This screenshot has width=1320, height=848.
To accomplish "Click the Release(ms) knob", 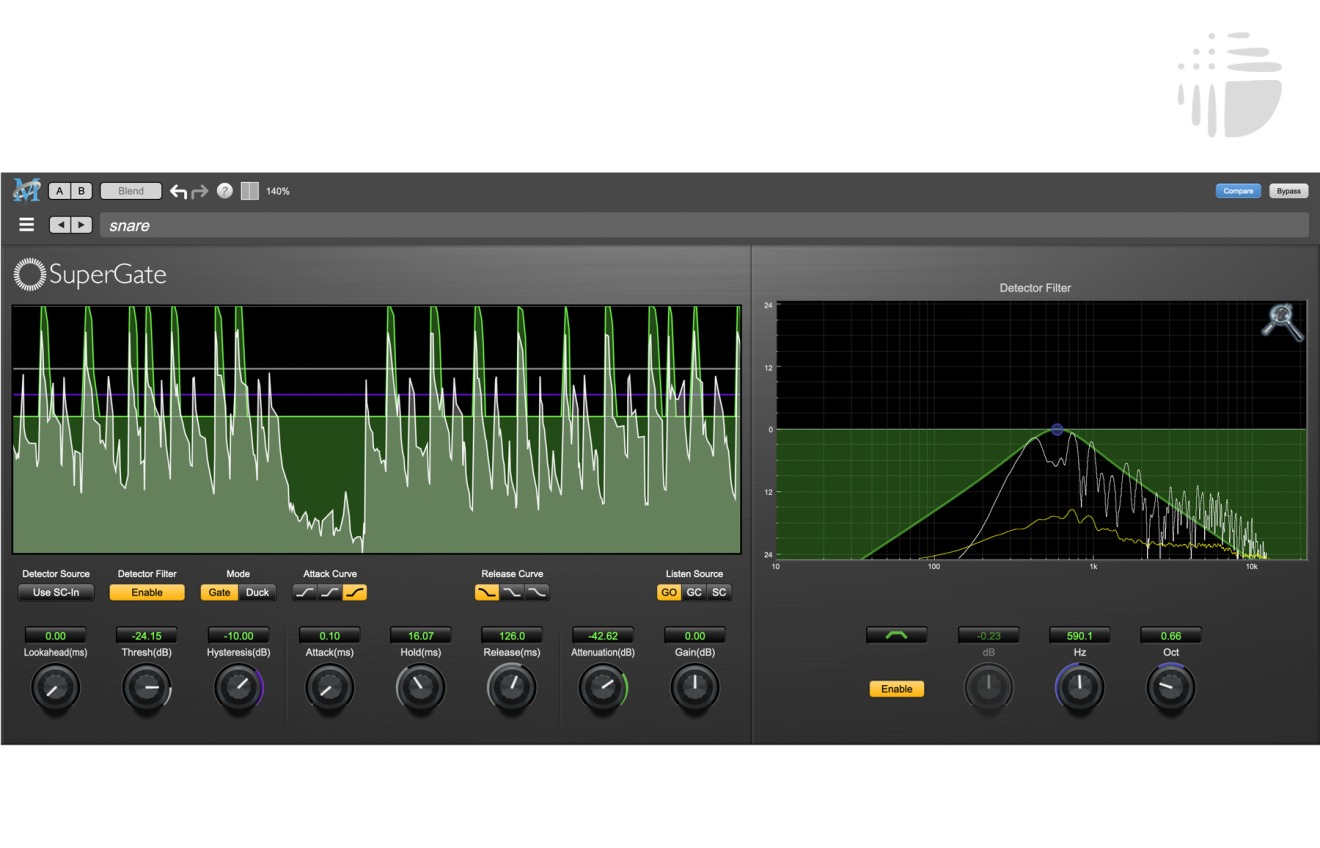I will (512, 688).
